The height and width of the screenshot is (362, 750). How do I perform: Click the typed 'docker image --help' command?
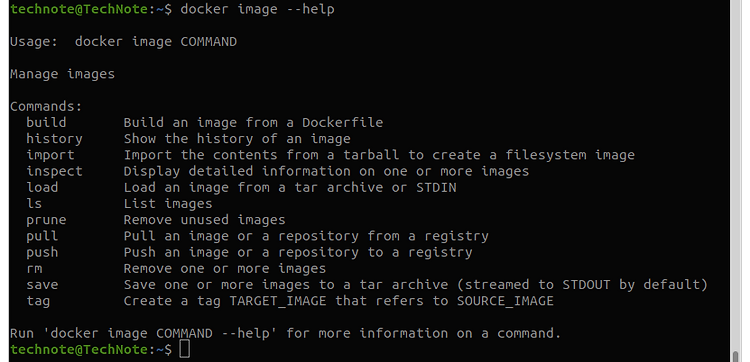(x=257, y=10)
